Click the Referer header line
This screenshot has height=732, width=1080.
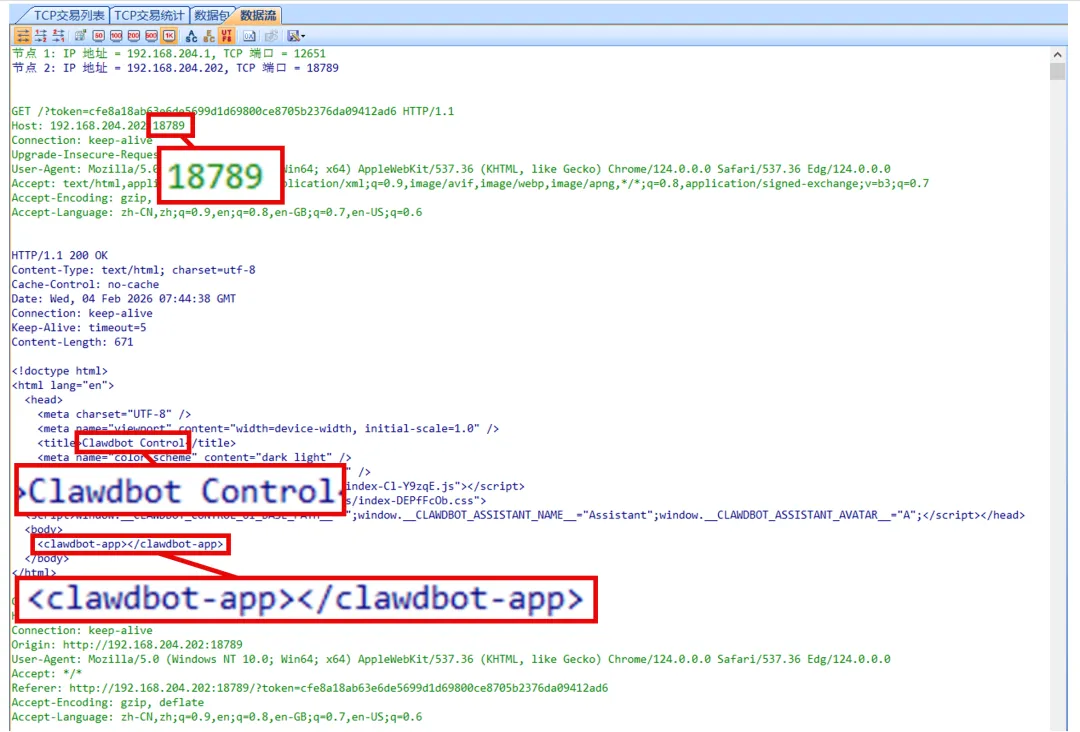309,687
